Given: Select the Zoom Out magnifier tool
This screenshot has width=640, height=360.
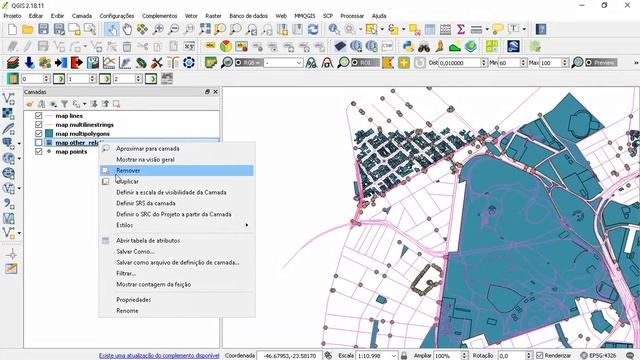Looking at the screenshot, I should pos(174,29).
